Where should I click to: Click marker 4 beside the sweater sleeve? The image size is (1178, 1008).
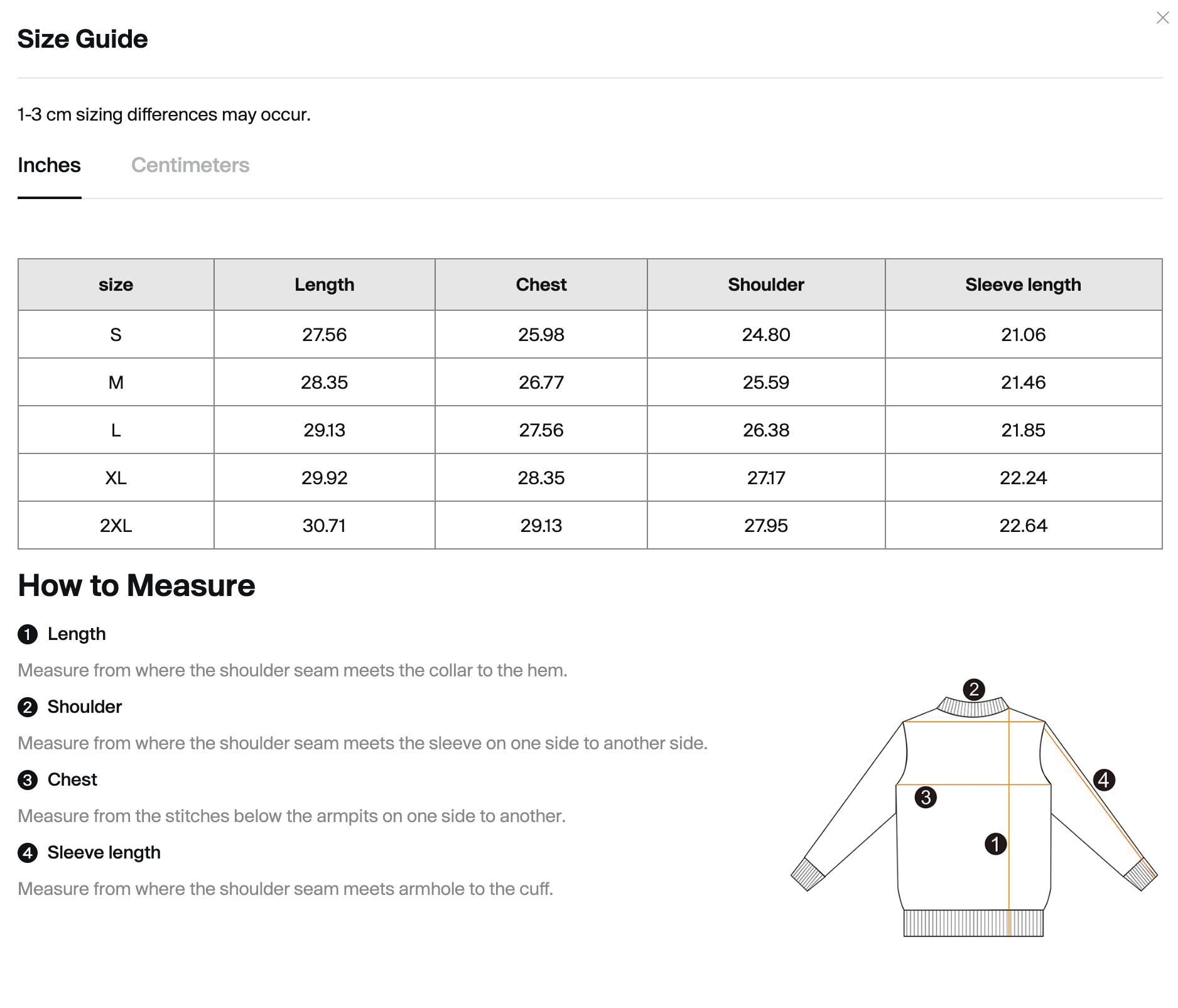[1104, 780]
